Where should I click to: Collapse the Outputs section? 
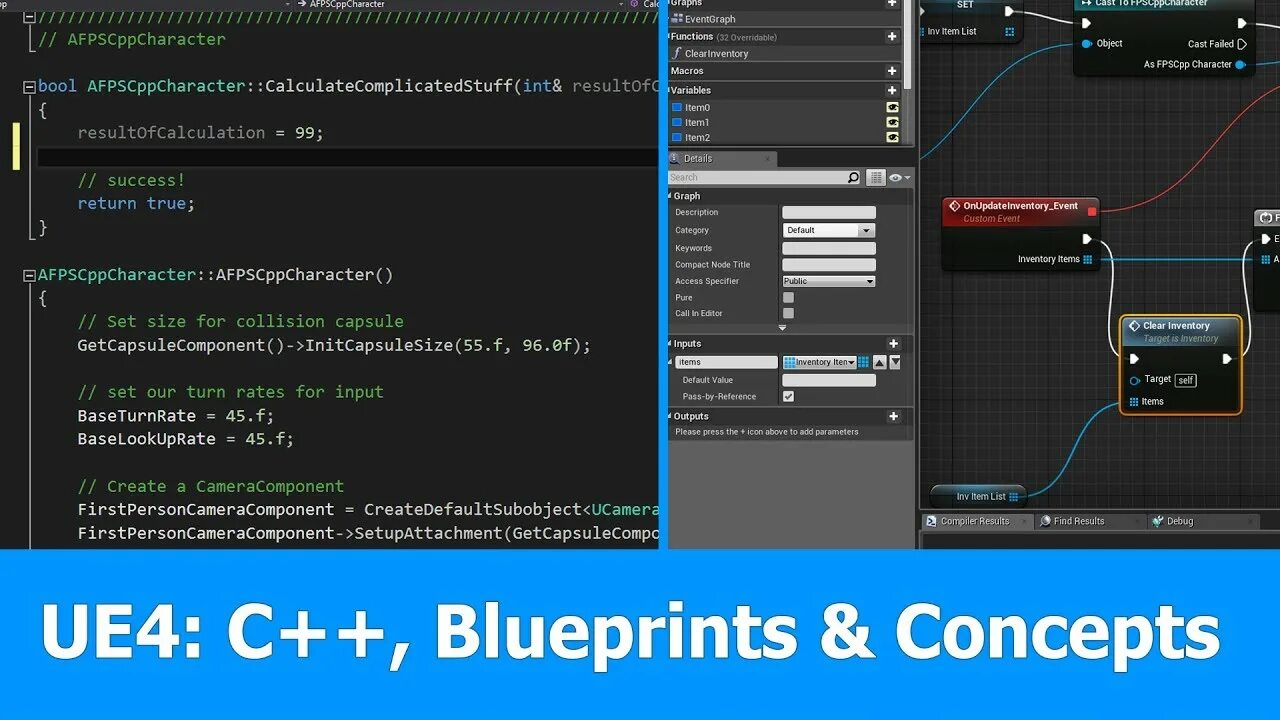[671, 416]
